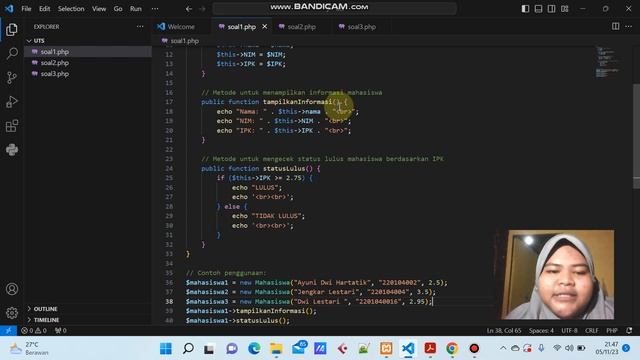Open the Go menu
Viewport: 640px width, 360px height.
click(118, 9)
